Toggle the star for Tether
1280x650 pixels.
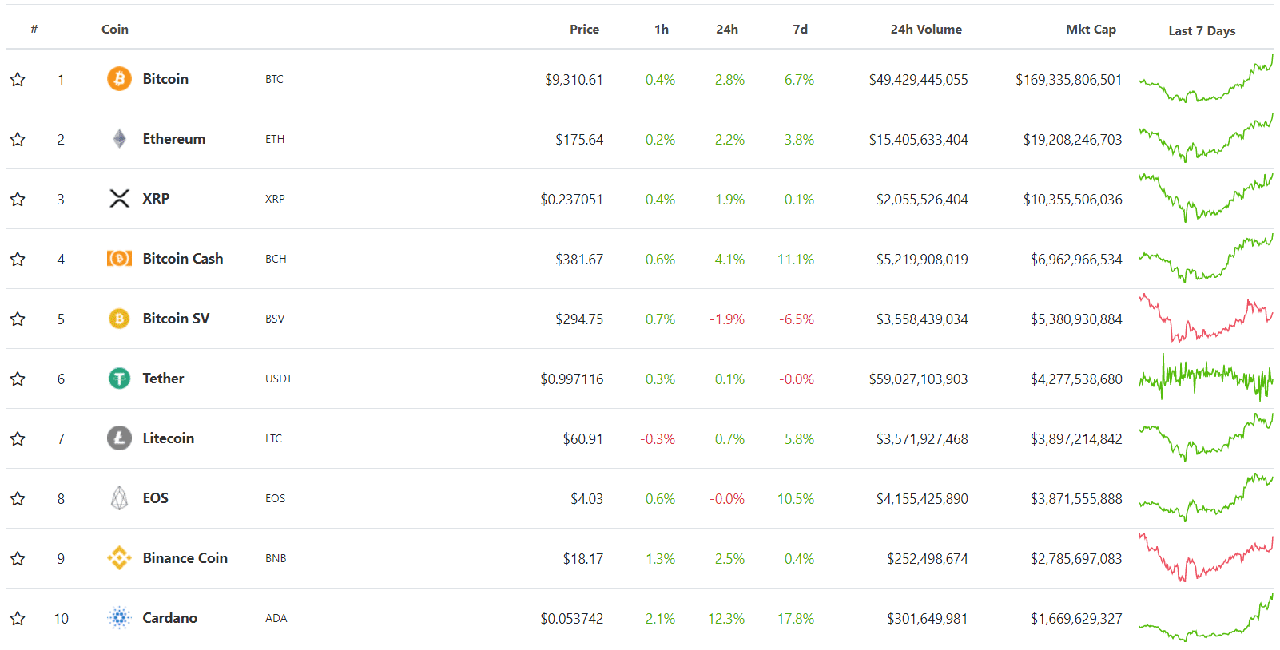point(17,379)
